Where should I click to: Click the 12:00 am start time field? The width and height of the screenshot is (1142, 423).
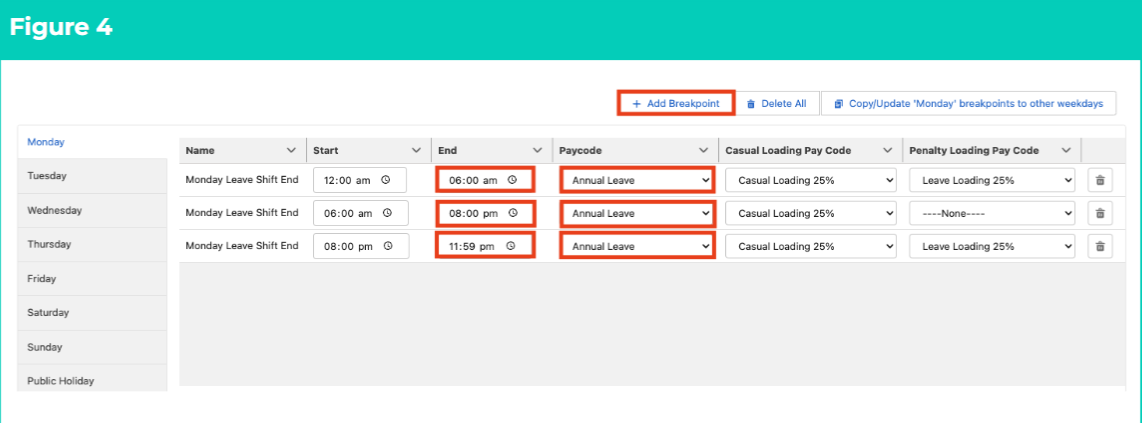coord(360,180)
